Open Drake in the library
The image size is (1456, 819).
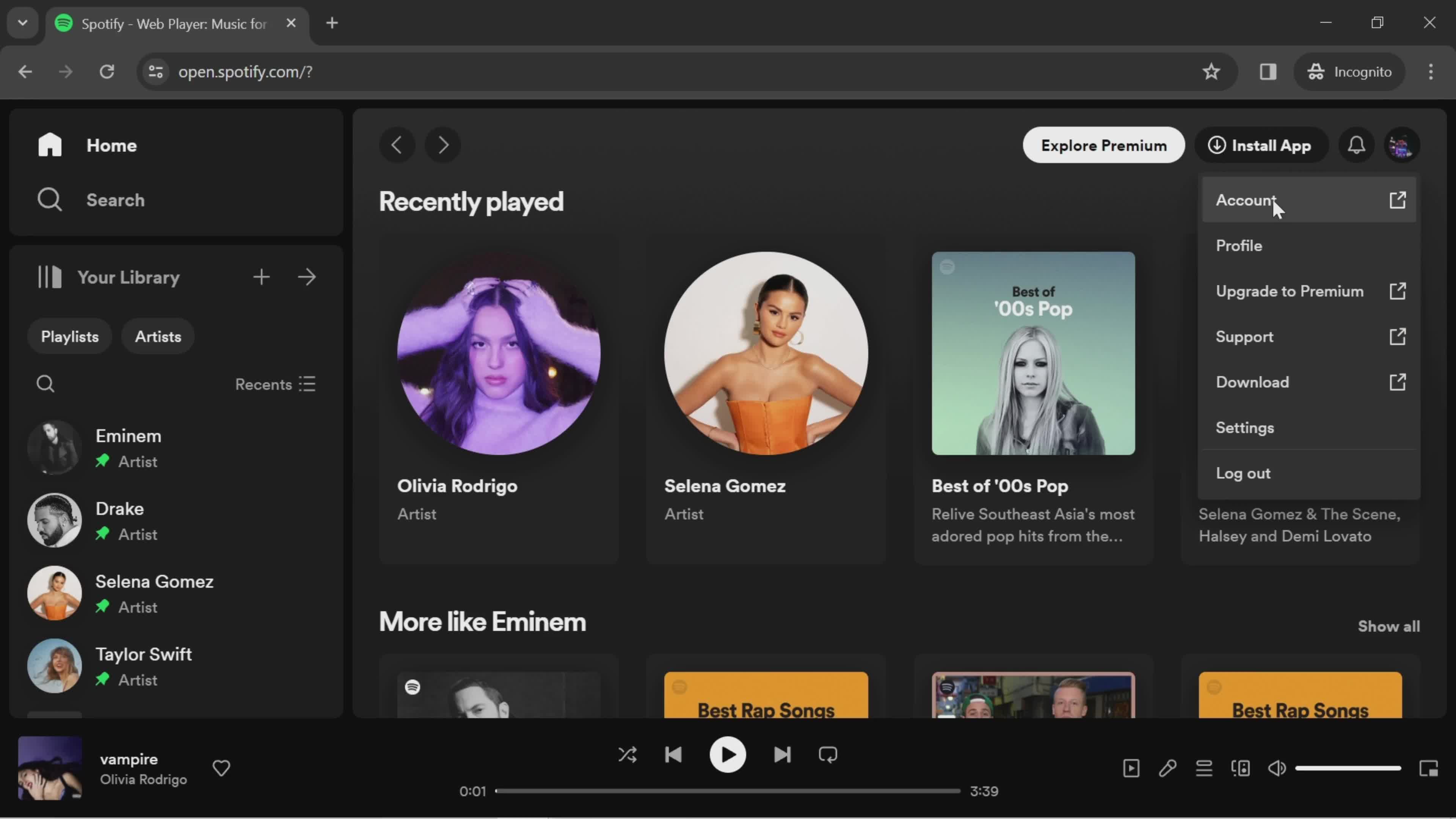point(175,521)
